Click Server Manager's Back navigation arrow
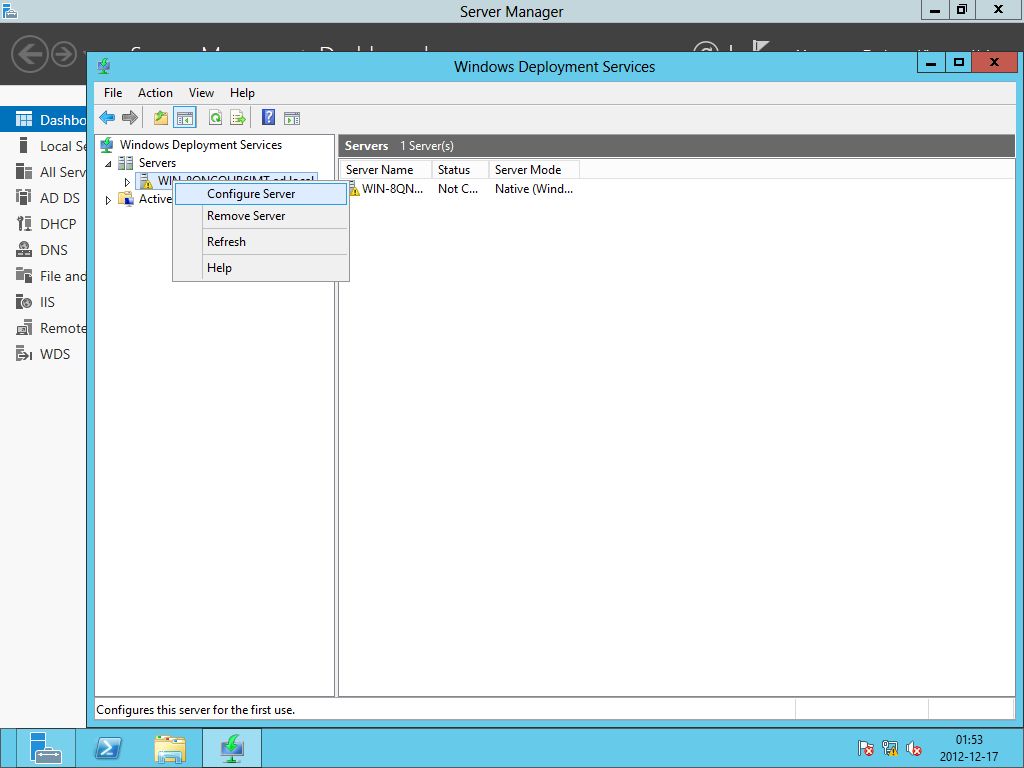This screenshot has width=1024, height=768. [x=30, y=54]
